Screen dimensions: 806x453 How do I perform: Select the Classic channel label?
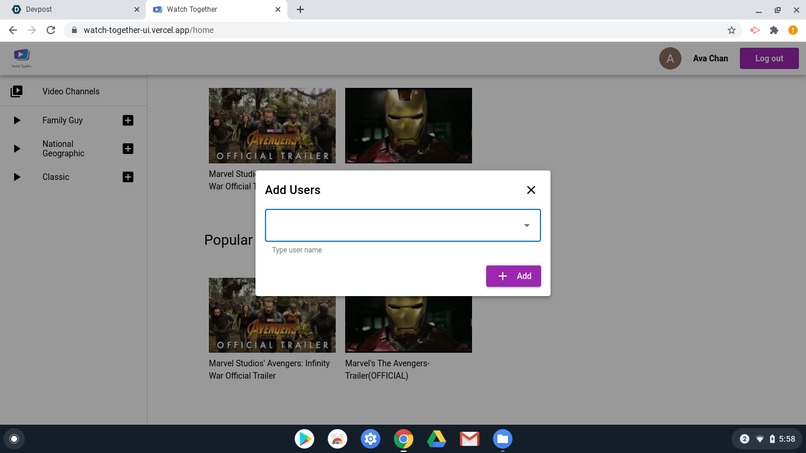pos(56,177)
